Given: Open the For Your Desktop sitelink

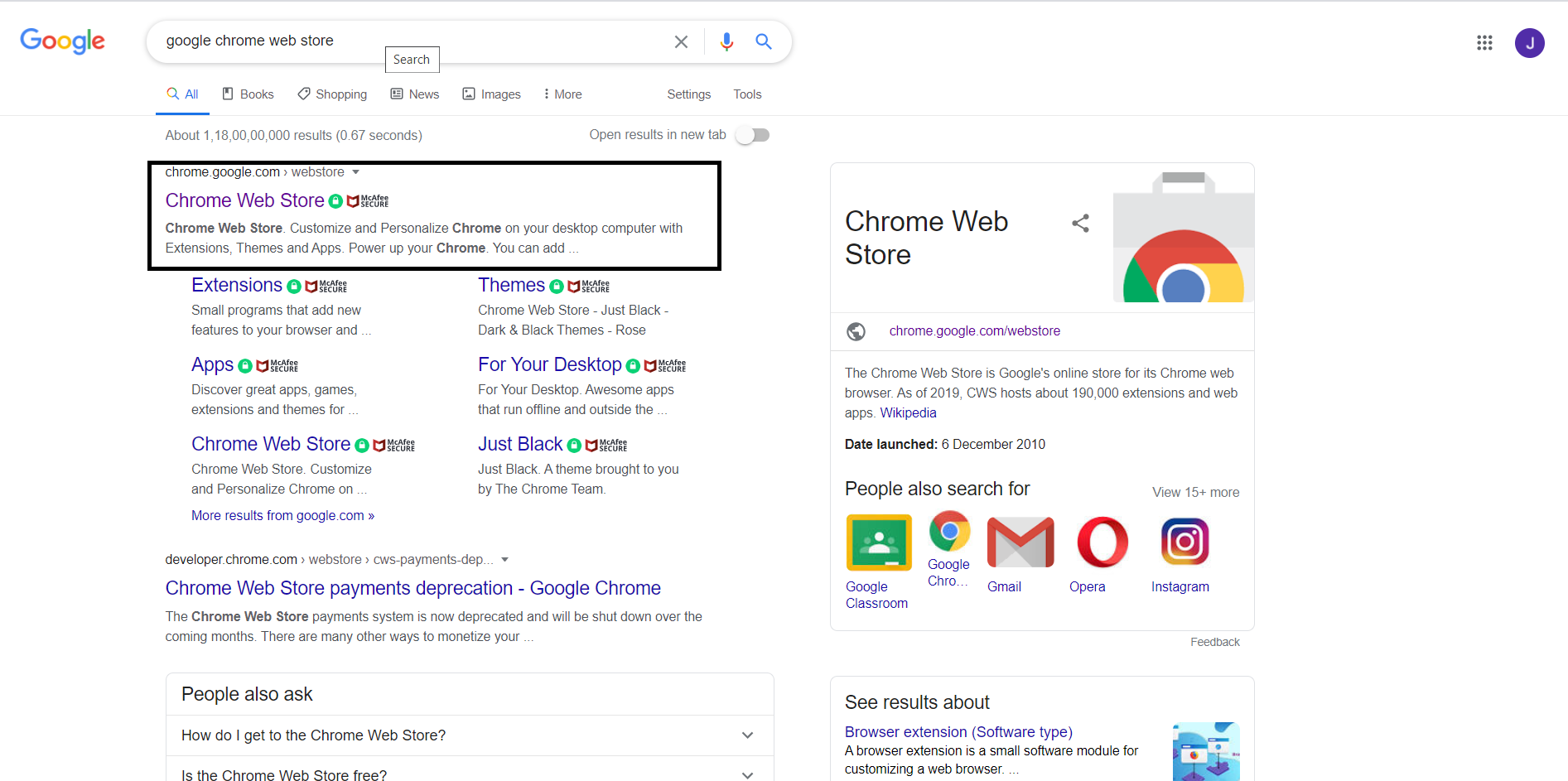Looking at the screenshot, I should tap(550, 364).
